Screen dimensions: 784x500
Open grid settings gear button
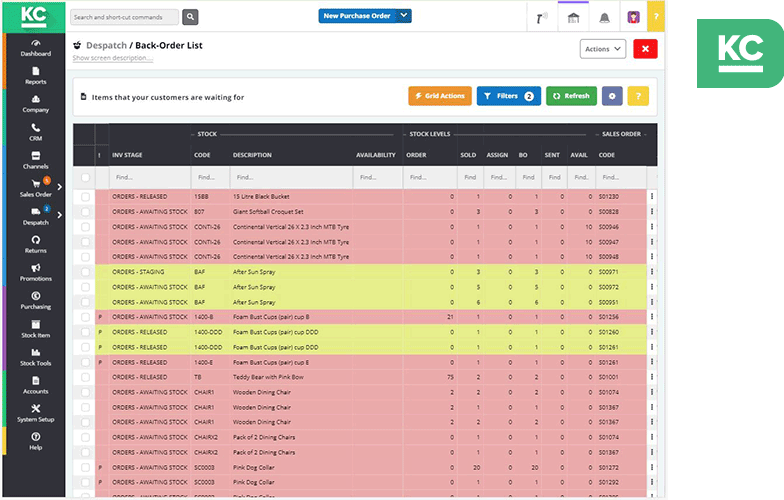pyautogui.click(x=612, y=96)
